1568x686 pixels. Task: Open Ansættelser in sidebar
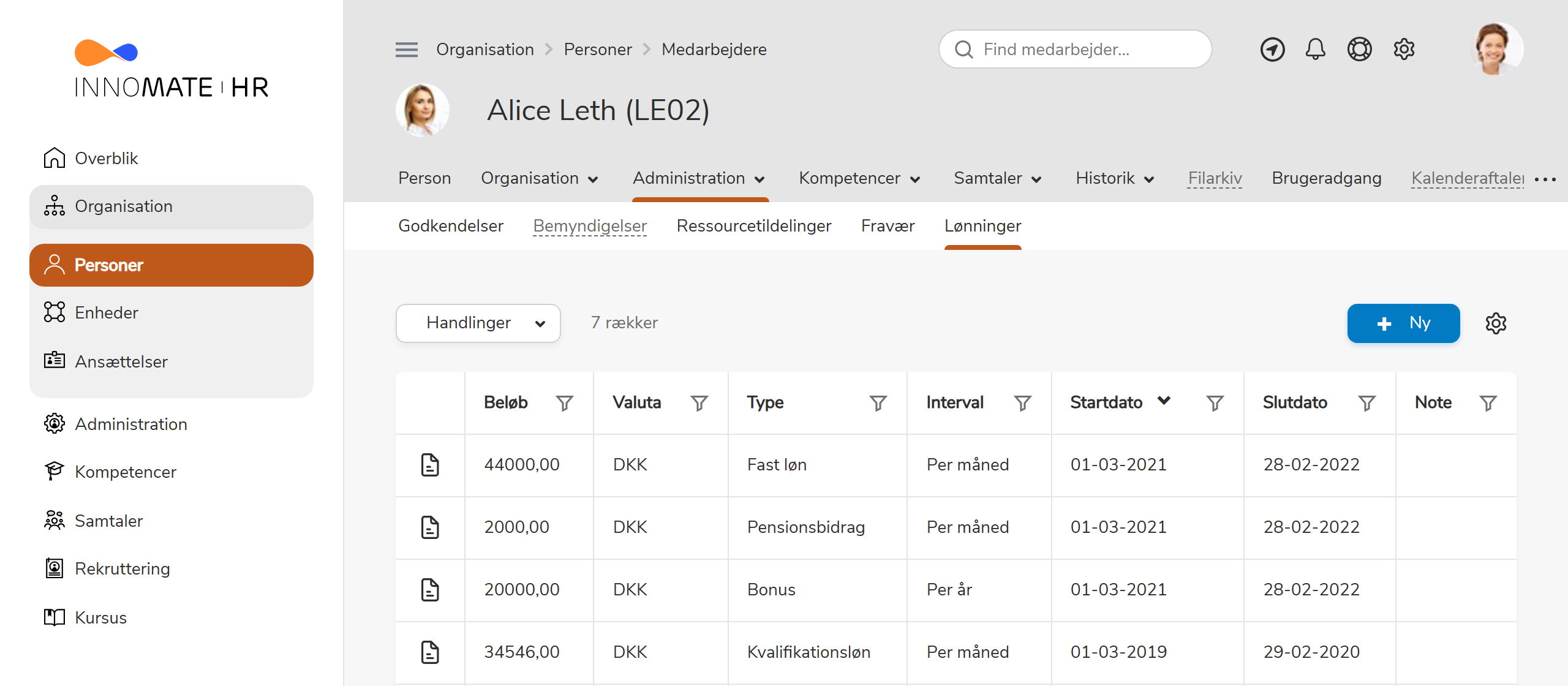(x=171, y=361)
